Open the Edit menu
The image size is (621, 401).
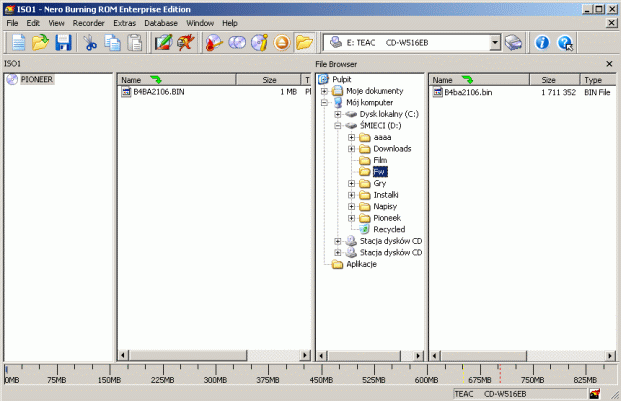33,23
